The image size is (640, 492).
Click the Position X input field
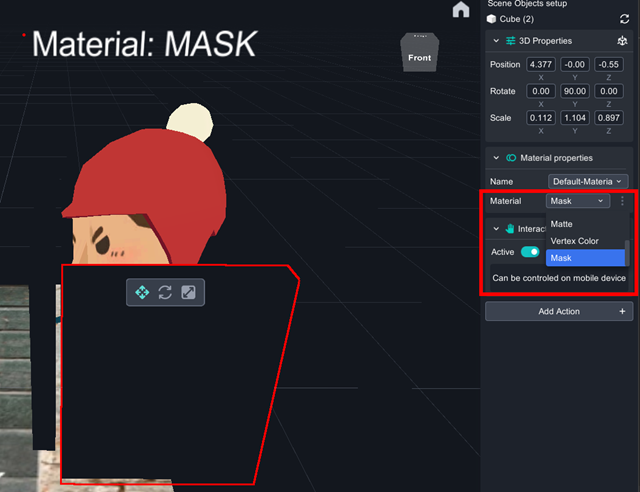[541, 65]
